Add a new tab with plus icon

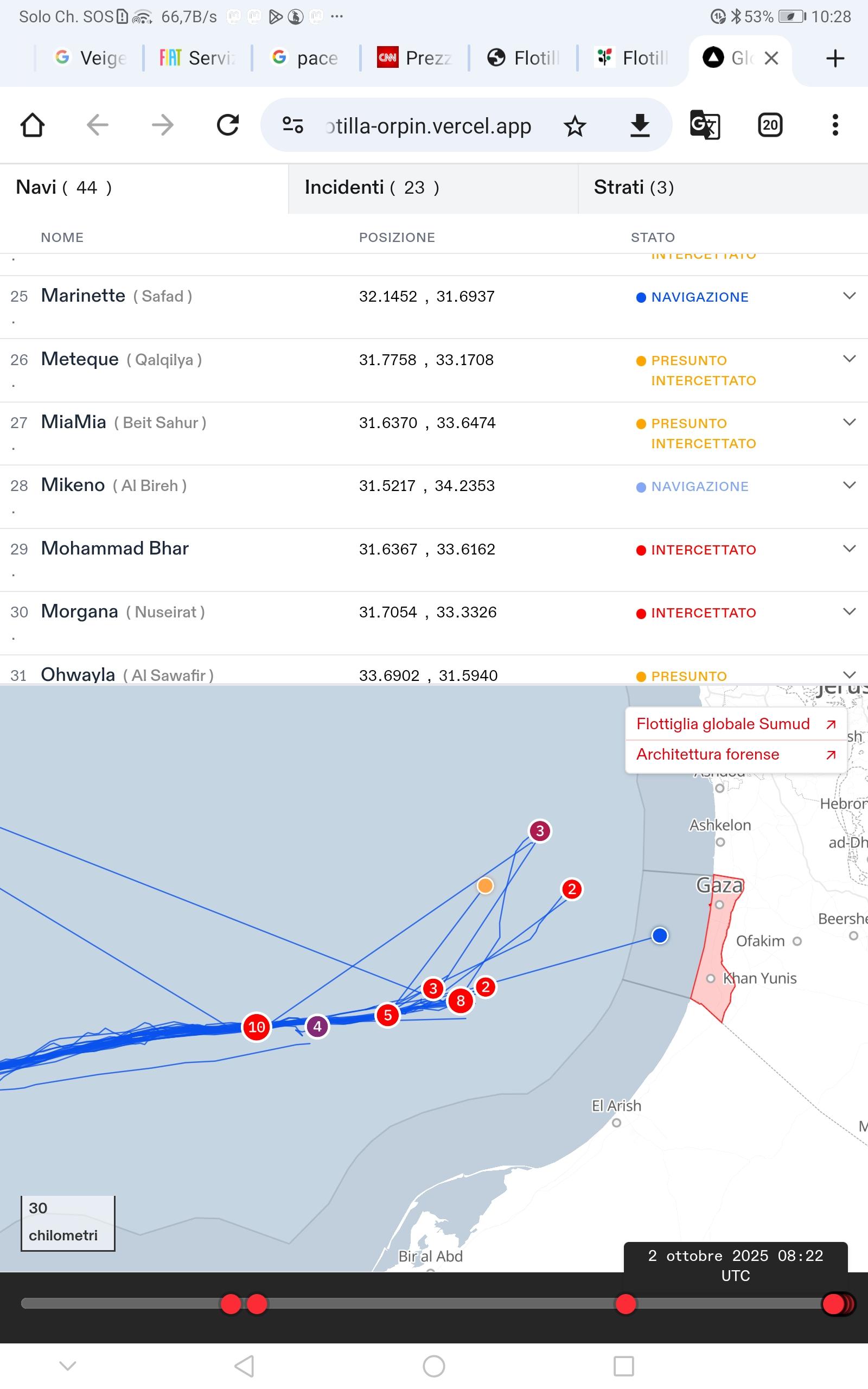pos(835,58)
